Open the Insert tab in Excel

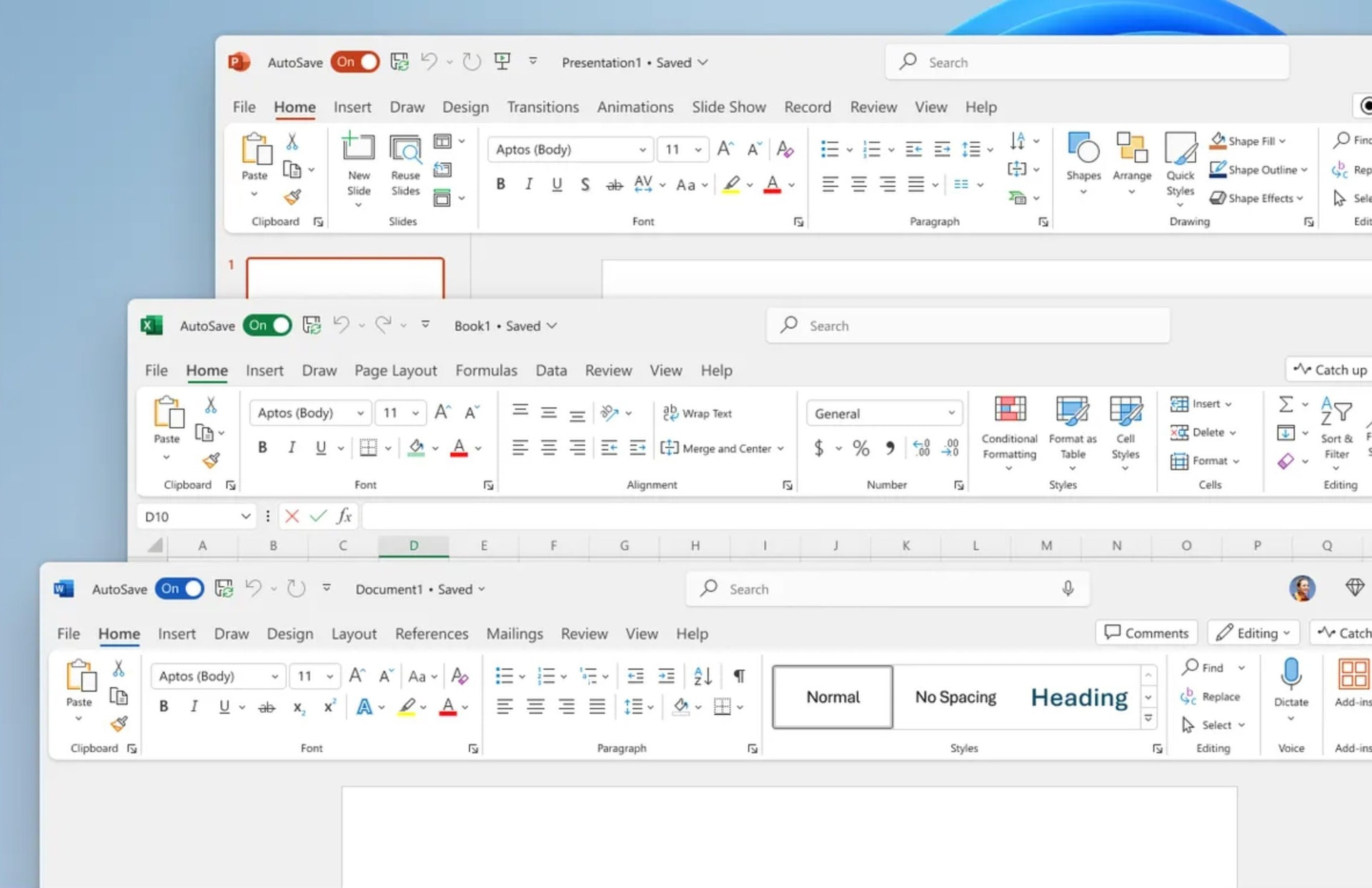(x=263, y=370)
